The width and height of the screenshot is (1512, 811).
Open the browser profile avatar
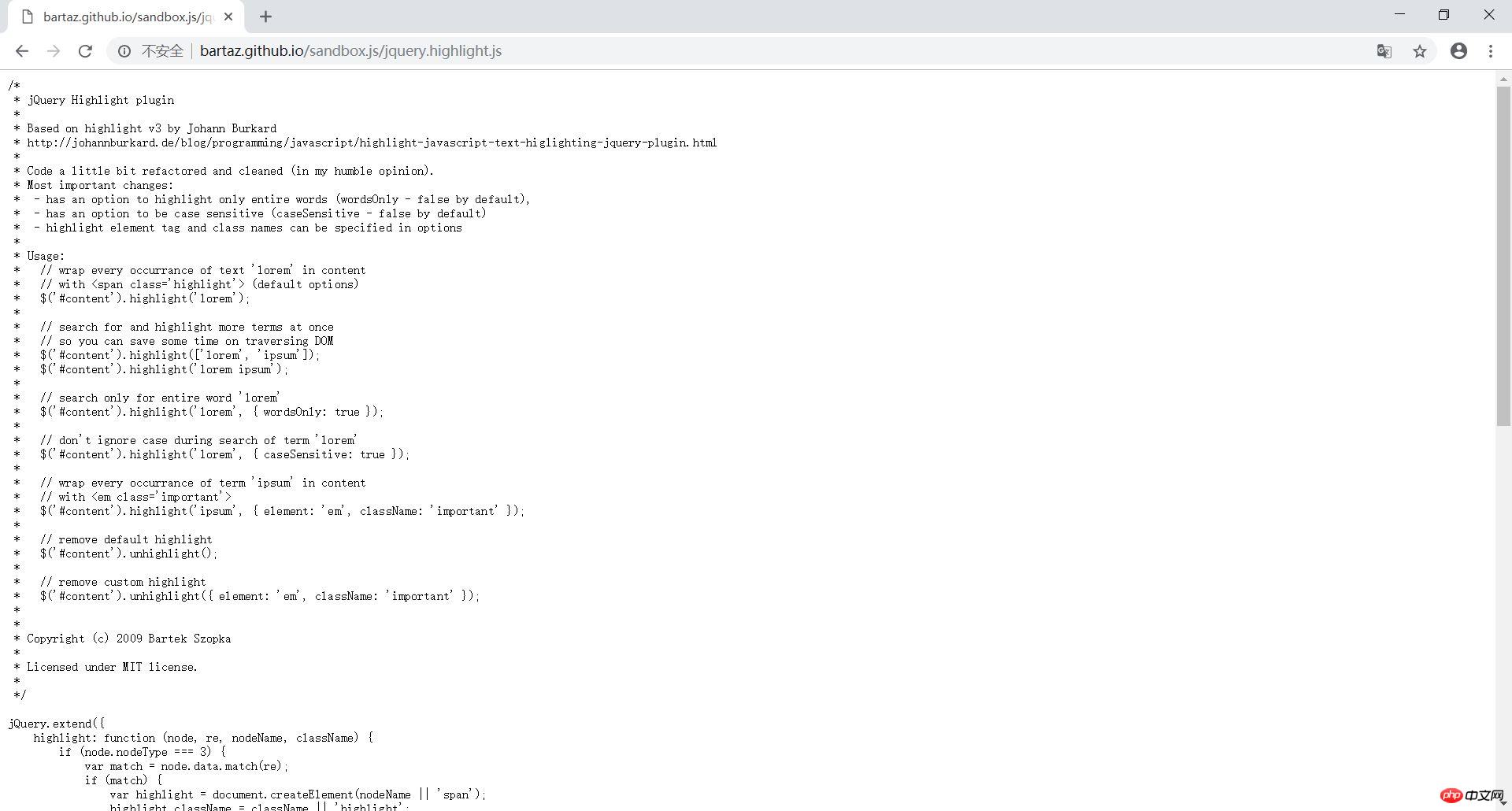coord(1458,50)
